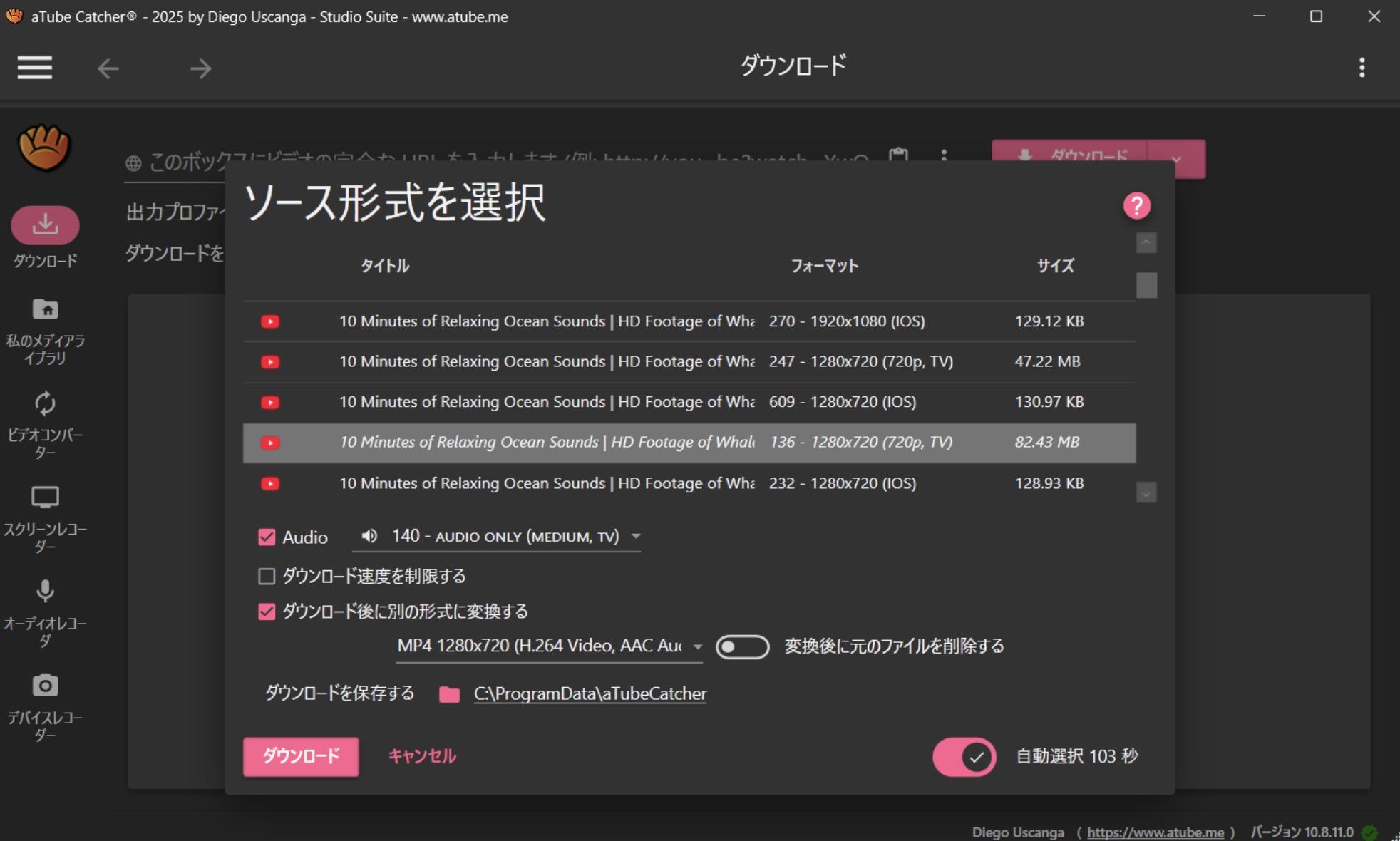Select the 609 - 1280x720 (IOS) format row
Image resolution: width=1400 pixels, height=841 pixels.
coord(689,403)
